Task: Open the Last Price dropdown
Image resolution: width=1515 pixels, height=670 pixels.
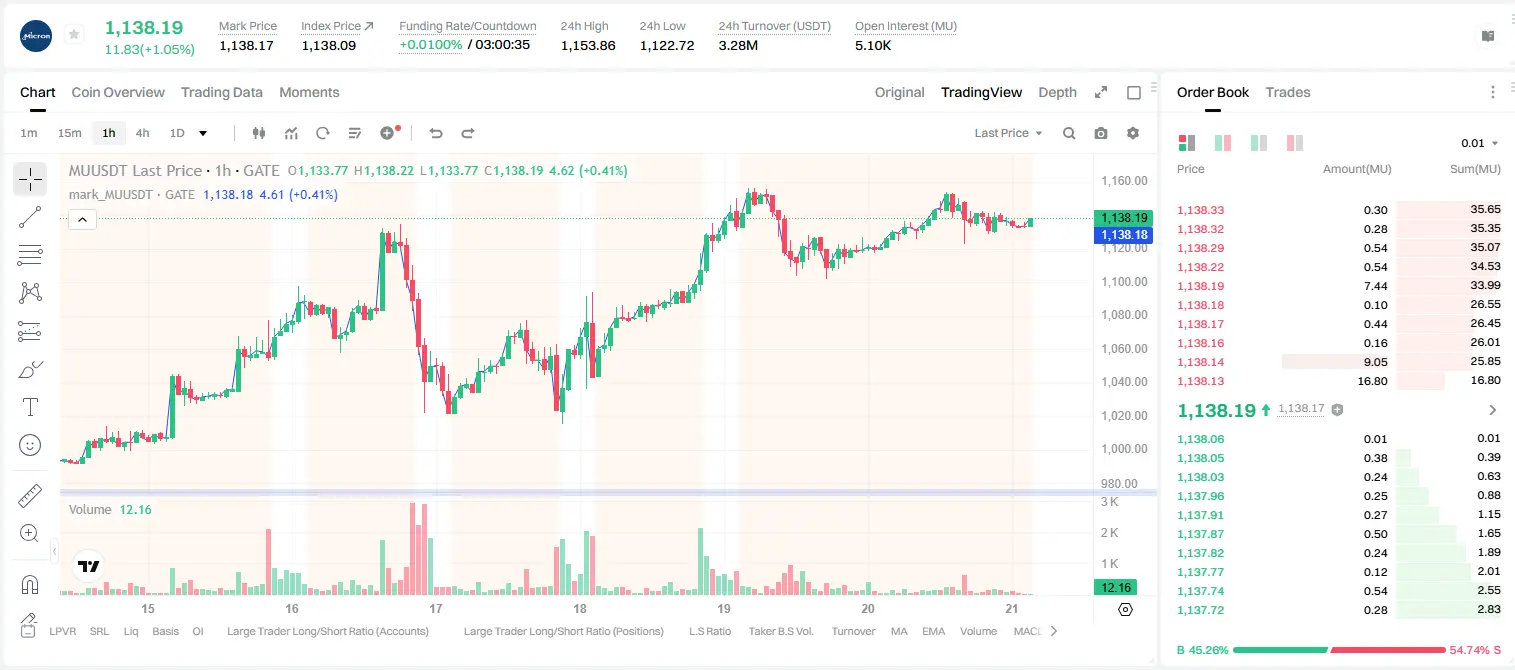Action: click(1008, 133)
